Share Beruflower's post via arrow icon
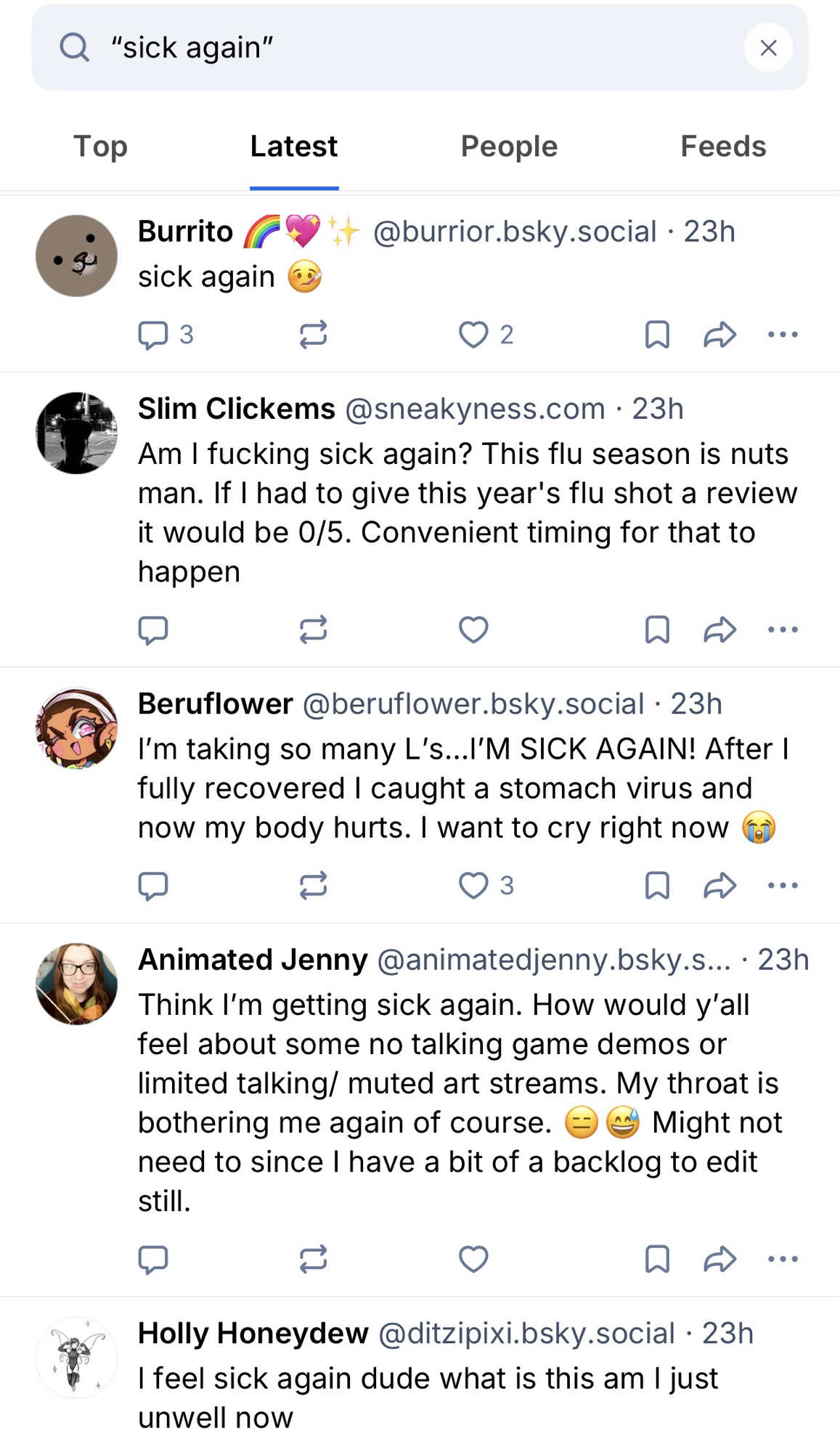 pyautogui.click(x=719, y=885)
